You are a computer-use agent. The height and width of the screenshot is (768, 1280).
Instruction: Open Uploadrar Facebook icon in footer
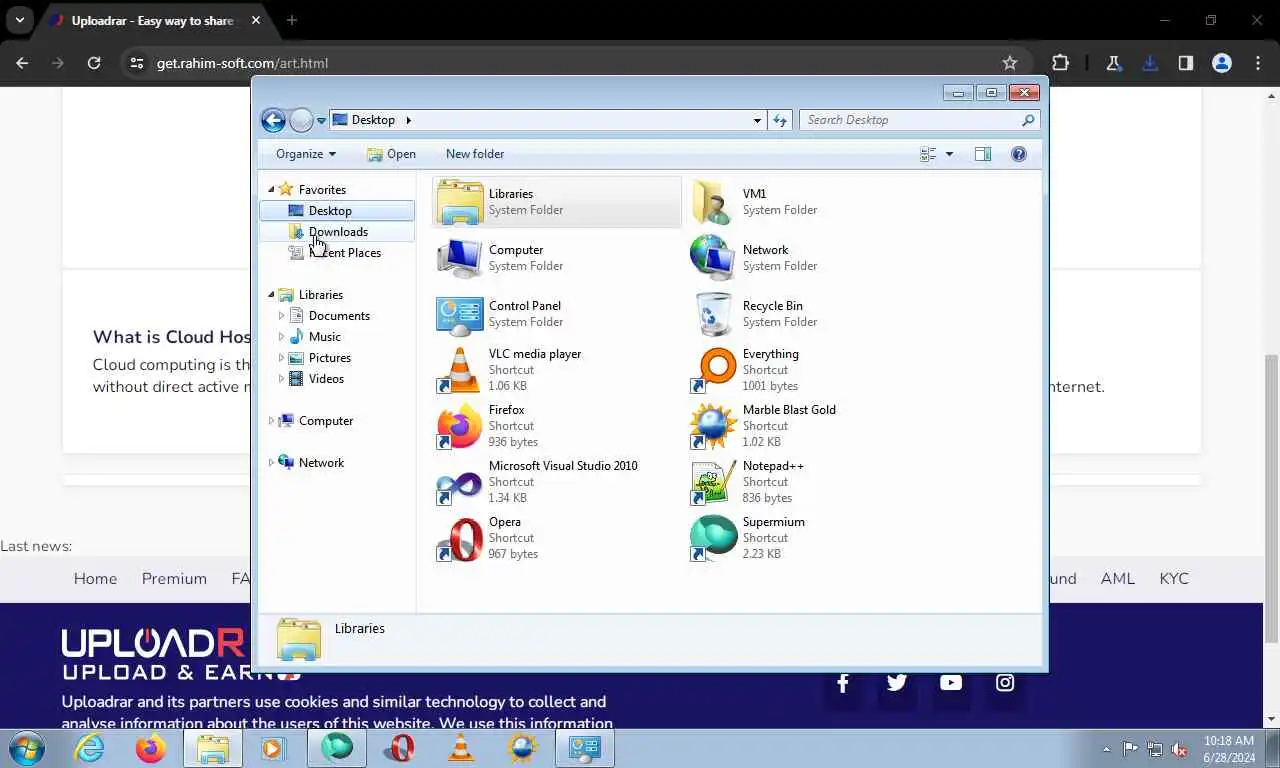click(x=843, y=683)
